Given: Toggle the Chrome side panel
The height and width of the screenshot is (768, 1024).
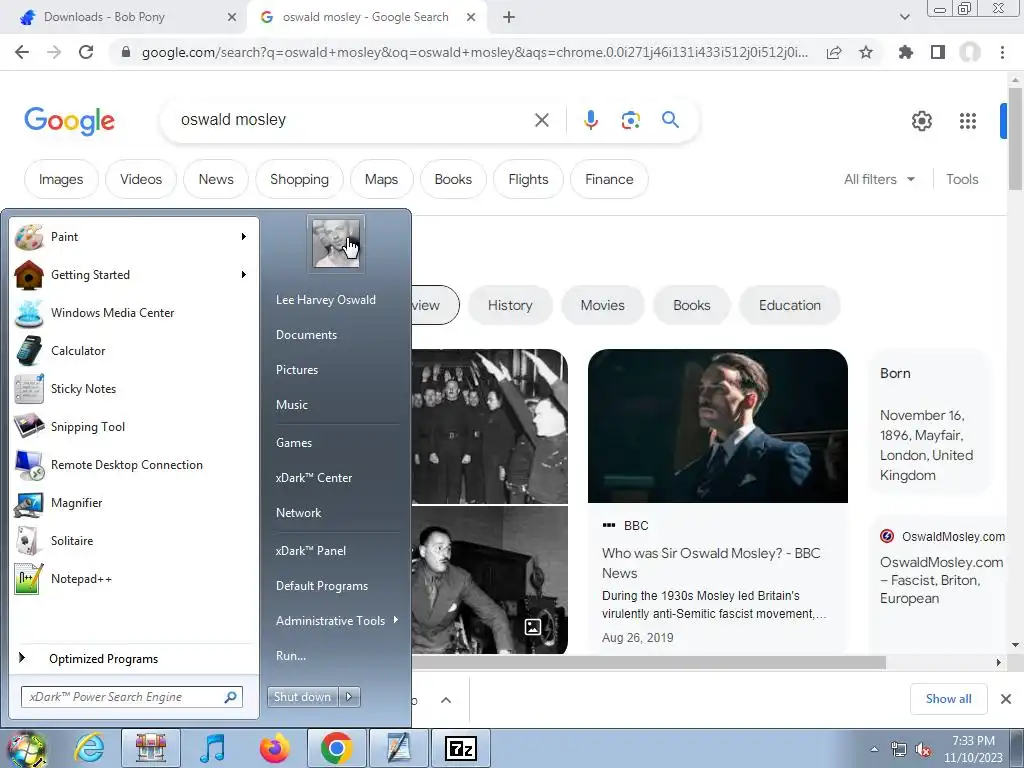Looking at the screenshot, I should (x=938, y=52).
